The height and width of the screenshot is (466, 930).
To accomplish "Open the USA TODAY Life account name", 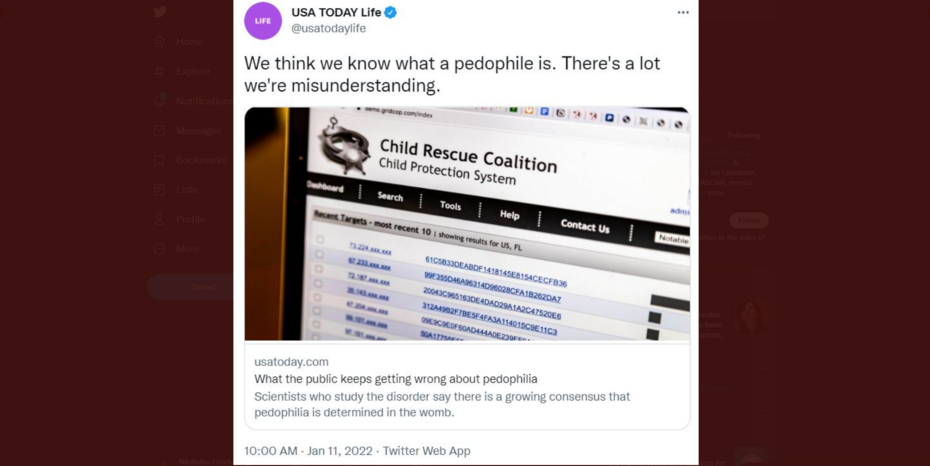I will click(336, 12).
